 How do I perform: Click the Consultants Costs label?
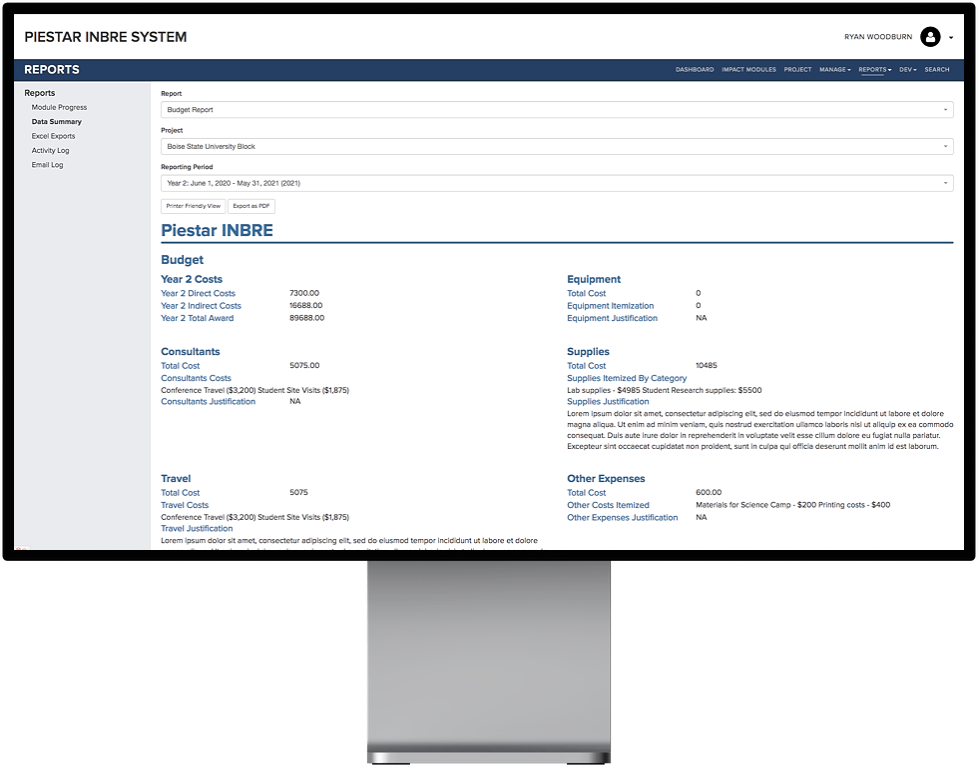pos(196,378)
